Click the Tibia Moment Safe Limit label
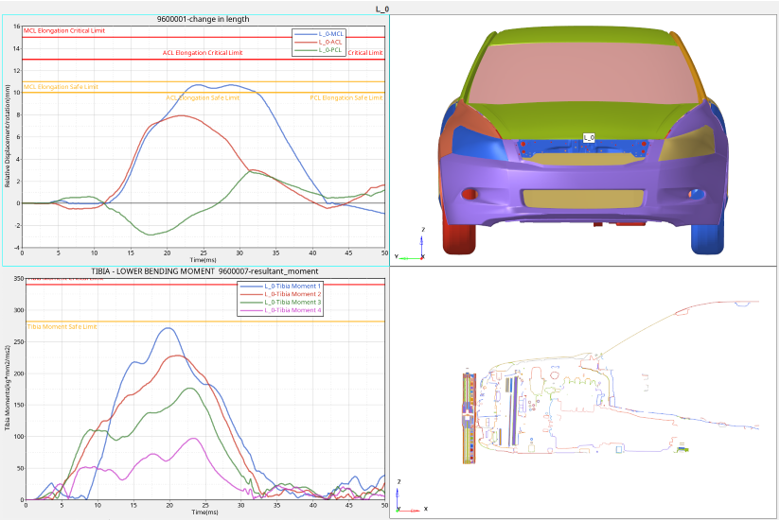This screenshot has height=520, width=779. pyautogui.click(x=62, y=326)
